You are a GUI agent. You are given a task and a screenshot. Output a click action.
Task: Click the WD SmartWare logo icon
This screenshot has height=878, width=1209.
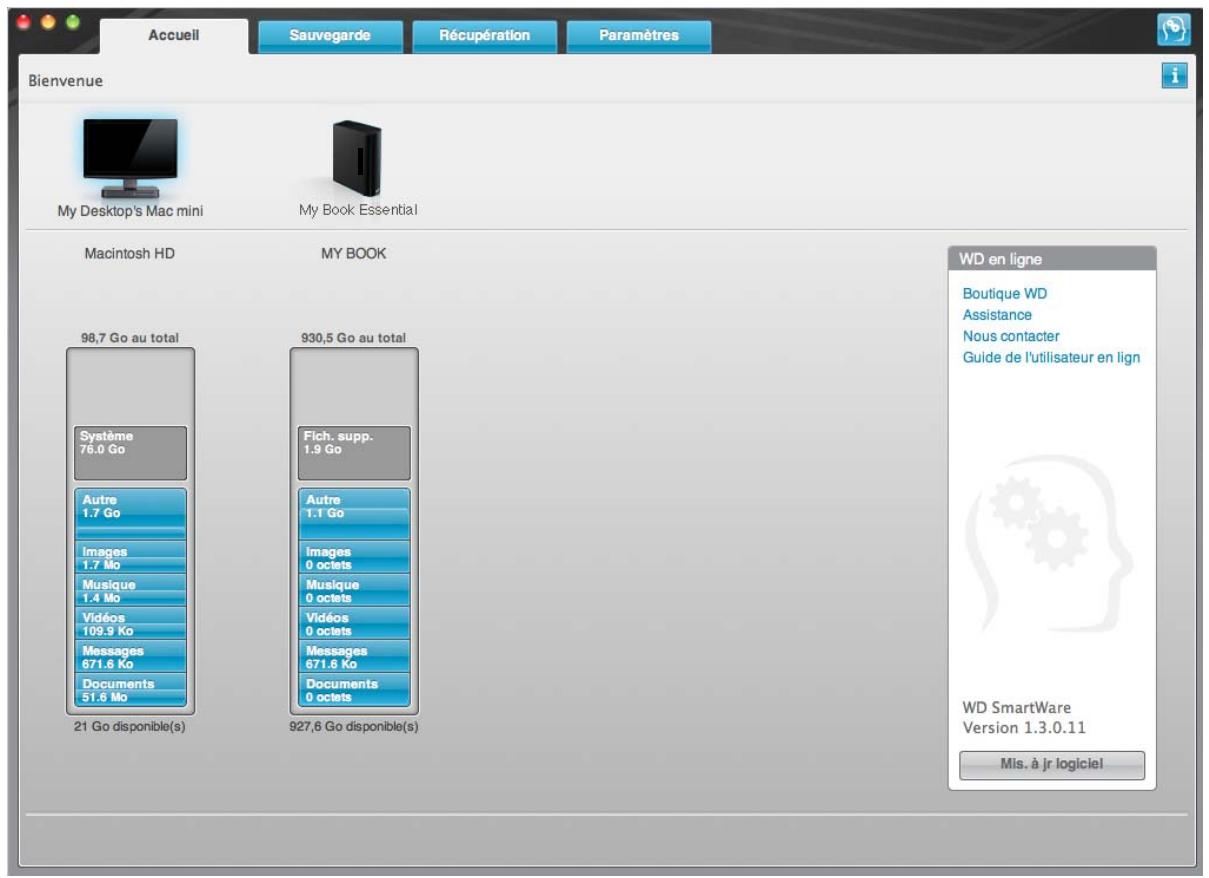(x=1172, y=30)
